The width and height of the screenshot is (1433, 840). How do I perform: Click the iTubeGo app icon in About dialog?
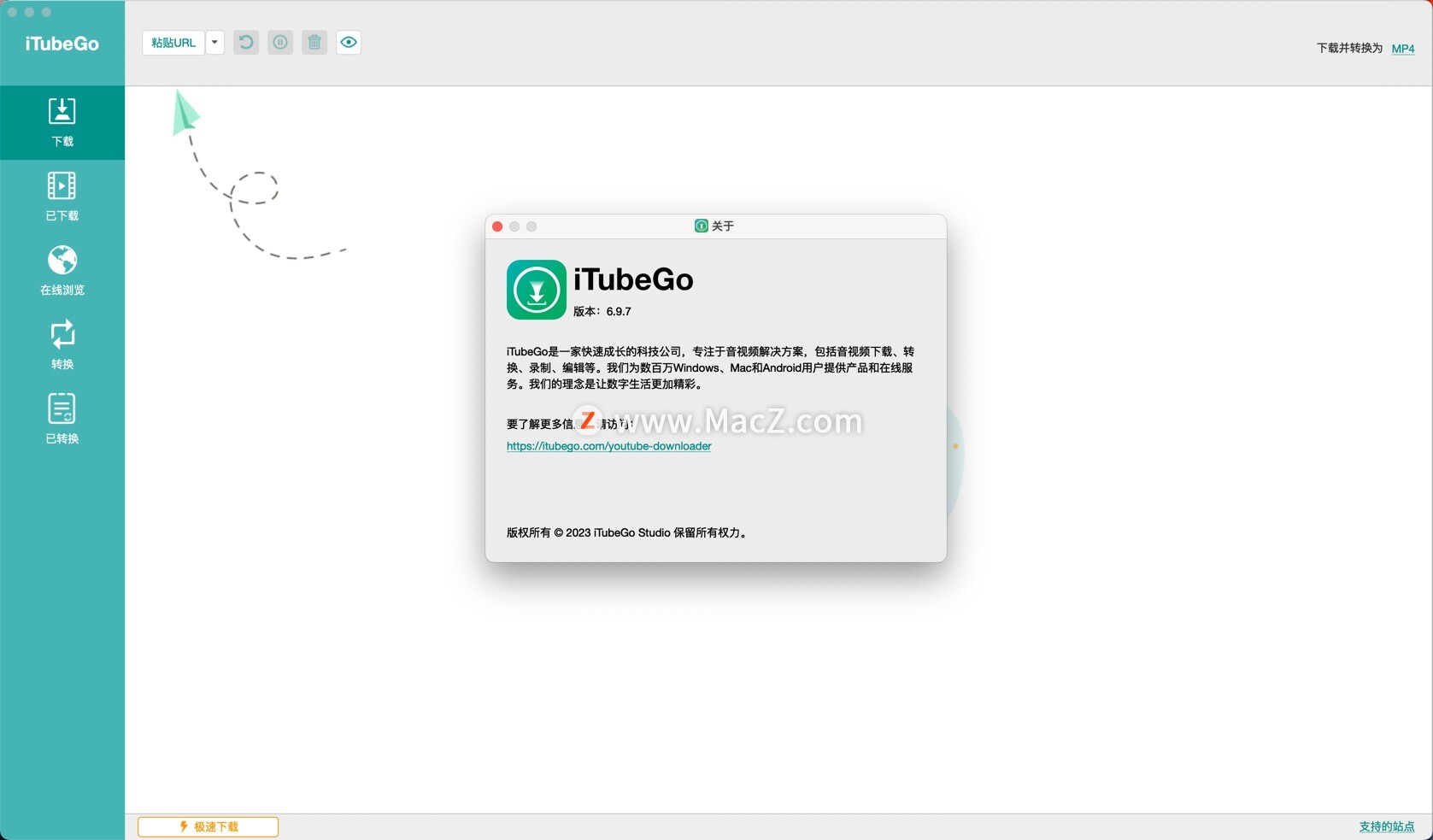(537, 290)
